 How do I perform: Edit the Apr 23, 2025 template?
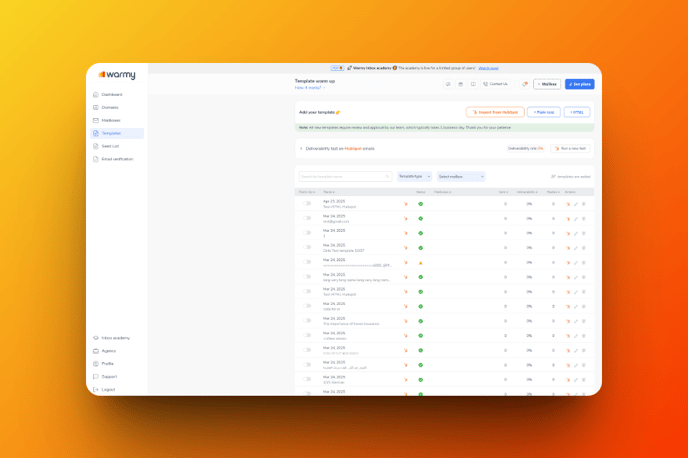[576, 204]
